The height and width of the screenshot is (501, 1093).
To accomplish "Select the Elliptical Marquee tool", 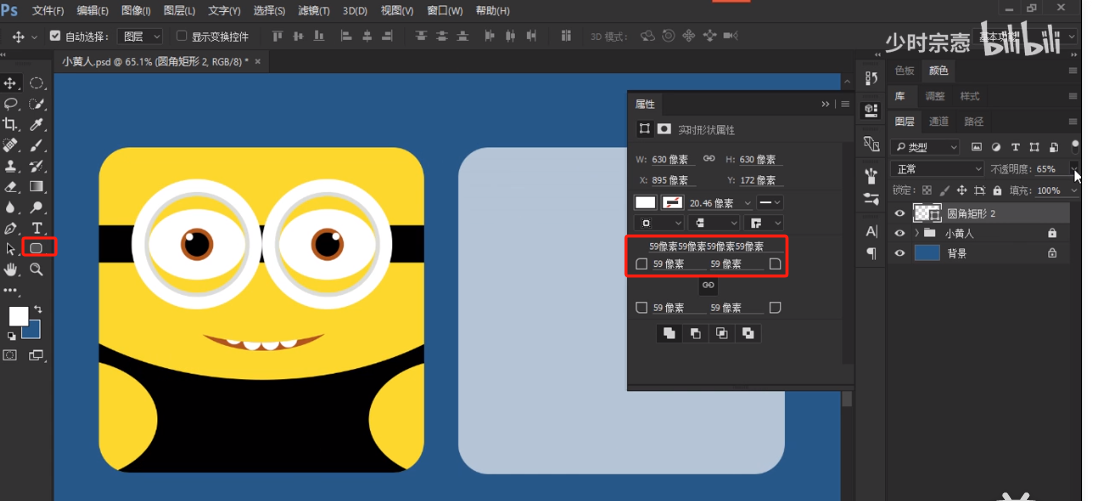I will tap(36, 84).
